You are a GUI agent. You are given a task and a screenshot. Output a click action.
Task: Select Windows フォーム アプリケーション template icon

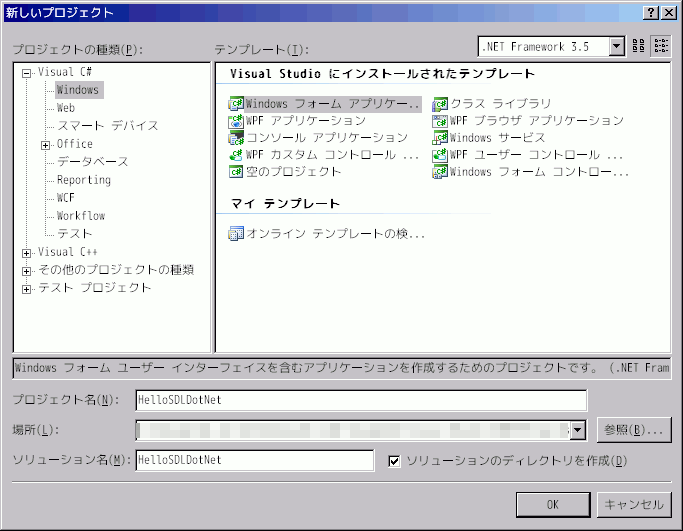[x=236, y=104]
